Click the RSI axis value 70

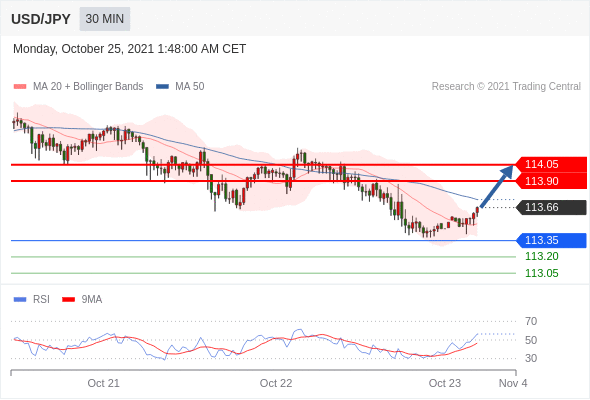(531, 321)
